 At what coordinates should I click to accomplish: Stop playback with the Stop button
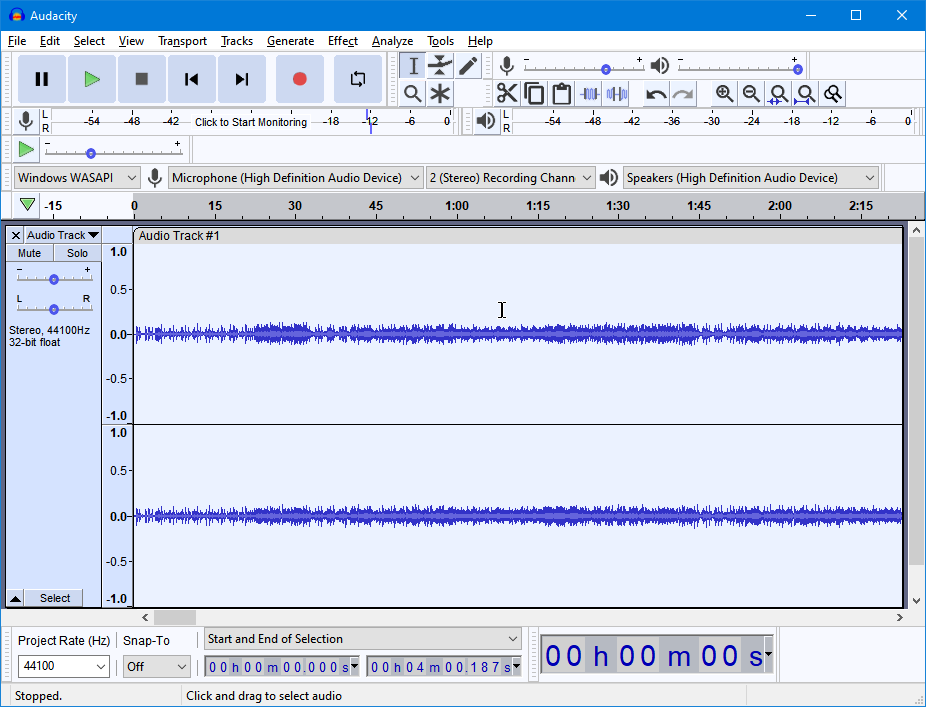[x=142, y=79]
